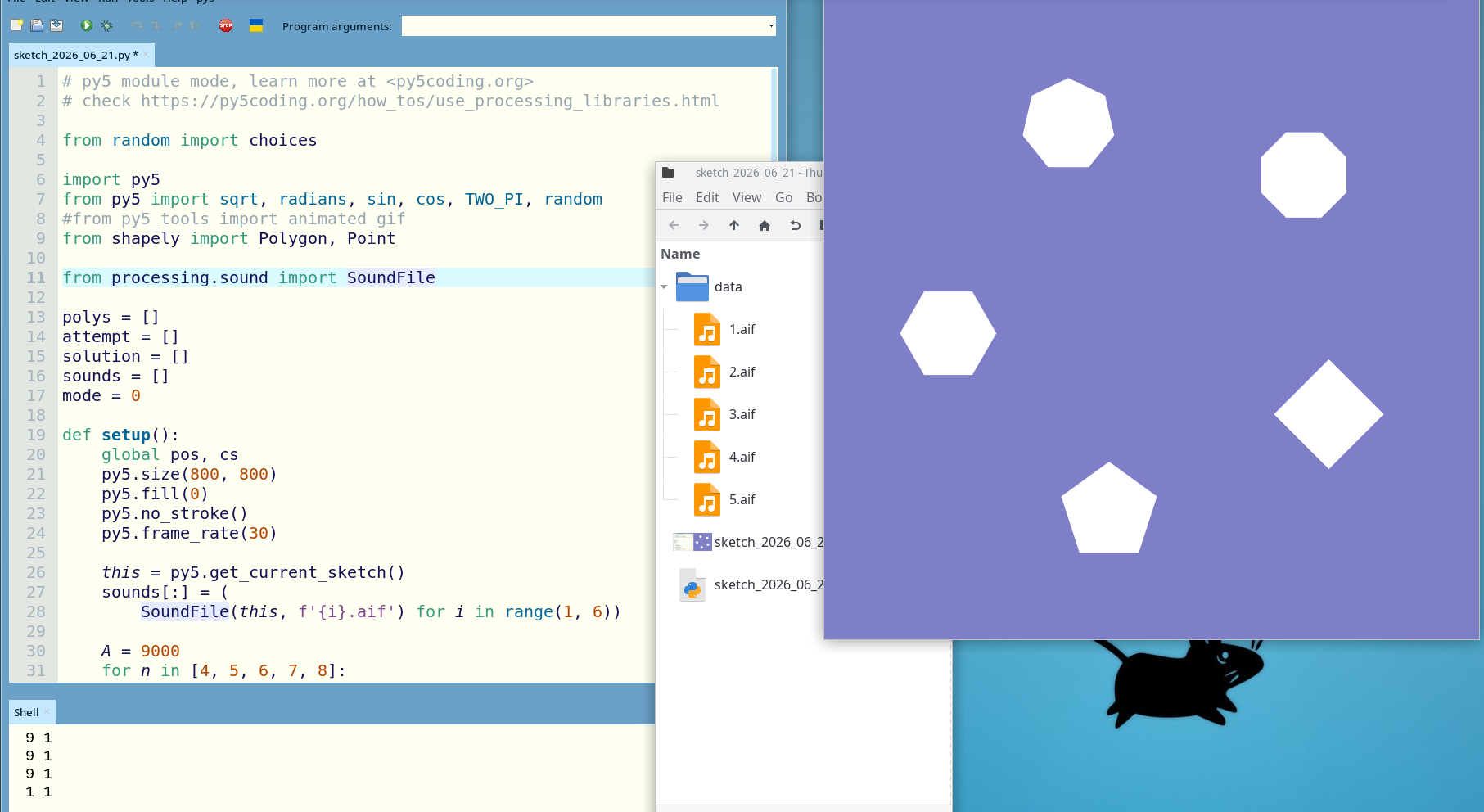Image resolution: width=1484 pixels, height=812 pixels.
Task: Click the Open file icon in Thonny toolbar
Action: (37, 25)
